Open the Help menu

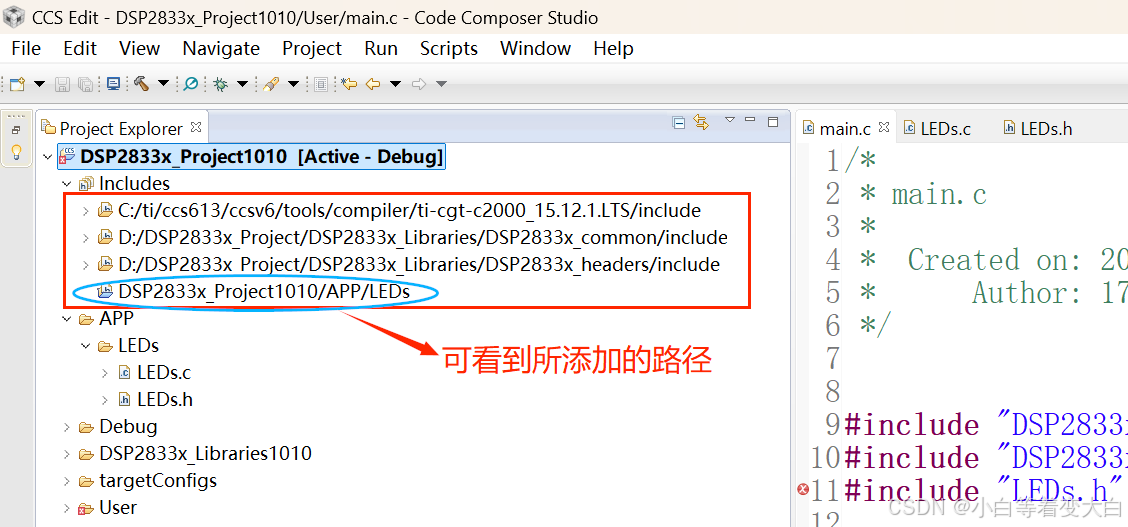click(x=613, y=48)
